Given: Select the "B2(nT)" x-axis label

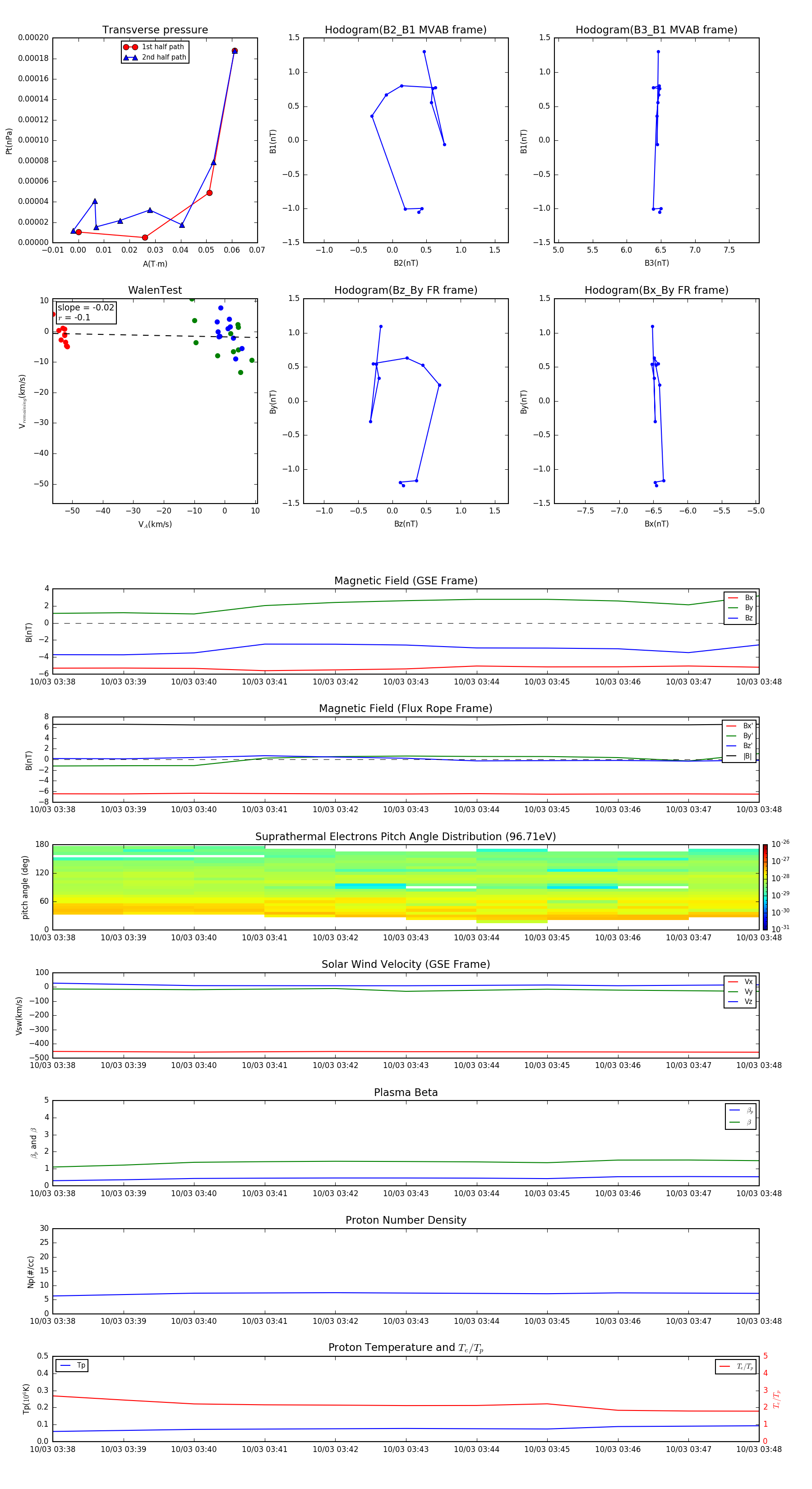Looking at the screenshot, I should tap(406, 263).
